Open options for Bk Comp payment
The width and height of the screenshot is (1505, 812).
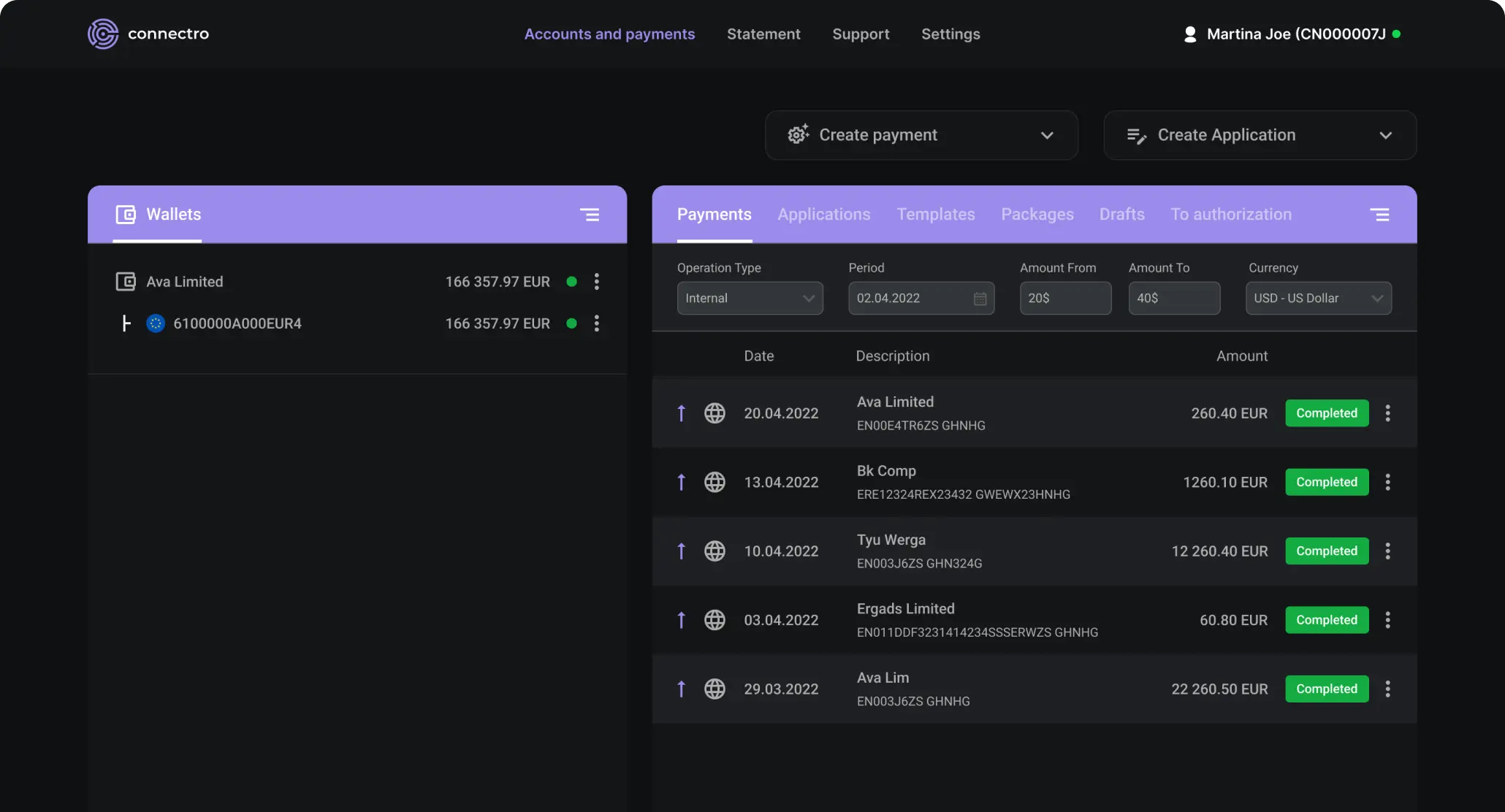point(1387,482)
